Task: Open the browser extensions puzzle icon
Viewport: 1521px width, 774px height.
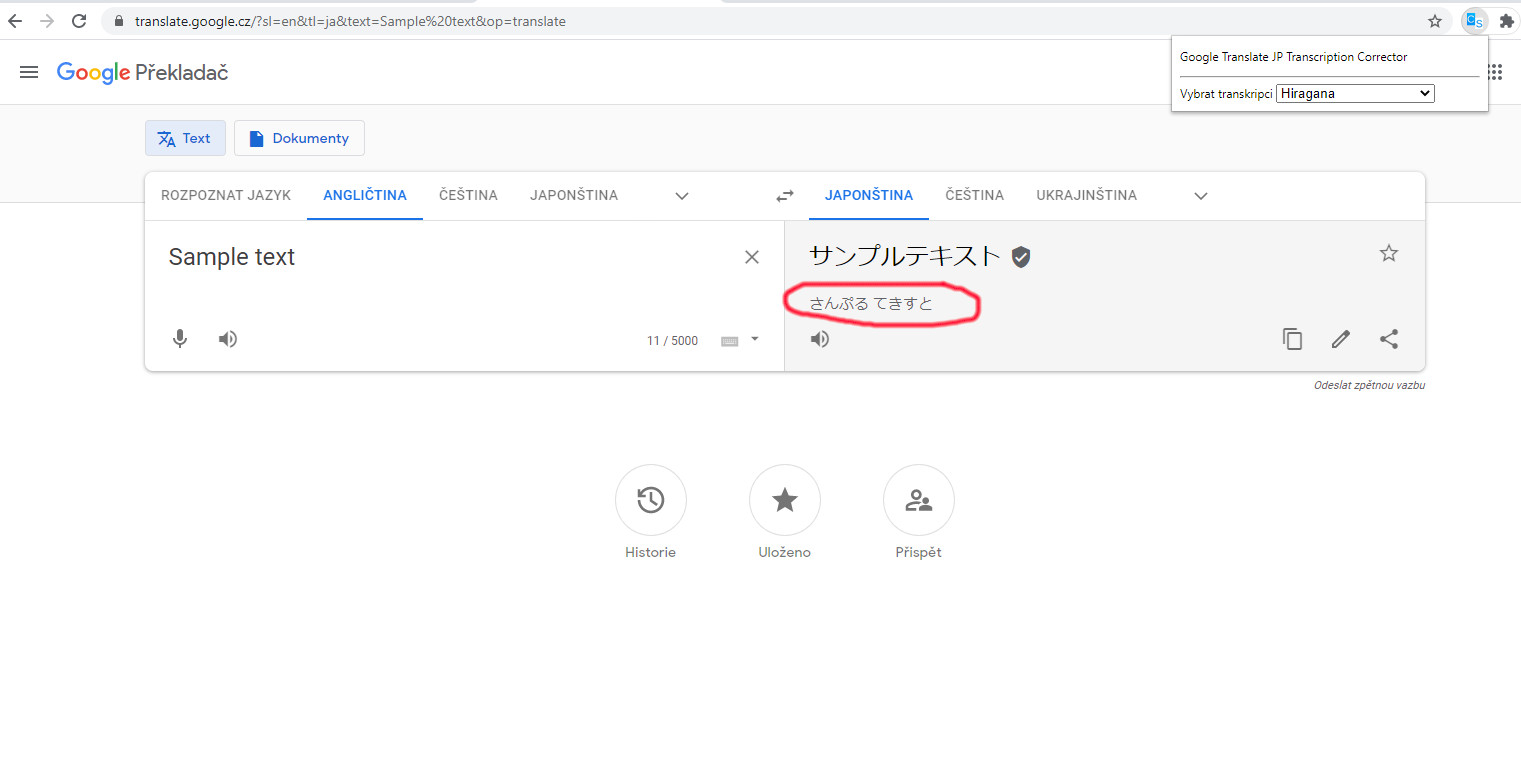Action: (x=1506, y=21)
